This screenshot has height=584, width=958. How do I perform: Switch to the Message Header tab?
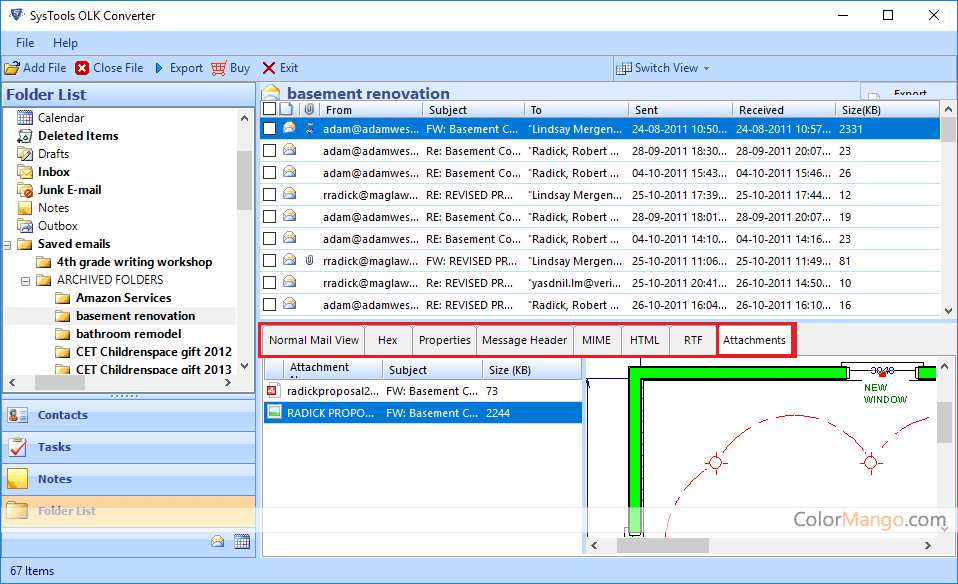524,340
